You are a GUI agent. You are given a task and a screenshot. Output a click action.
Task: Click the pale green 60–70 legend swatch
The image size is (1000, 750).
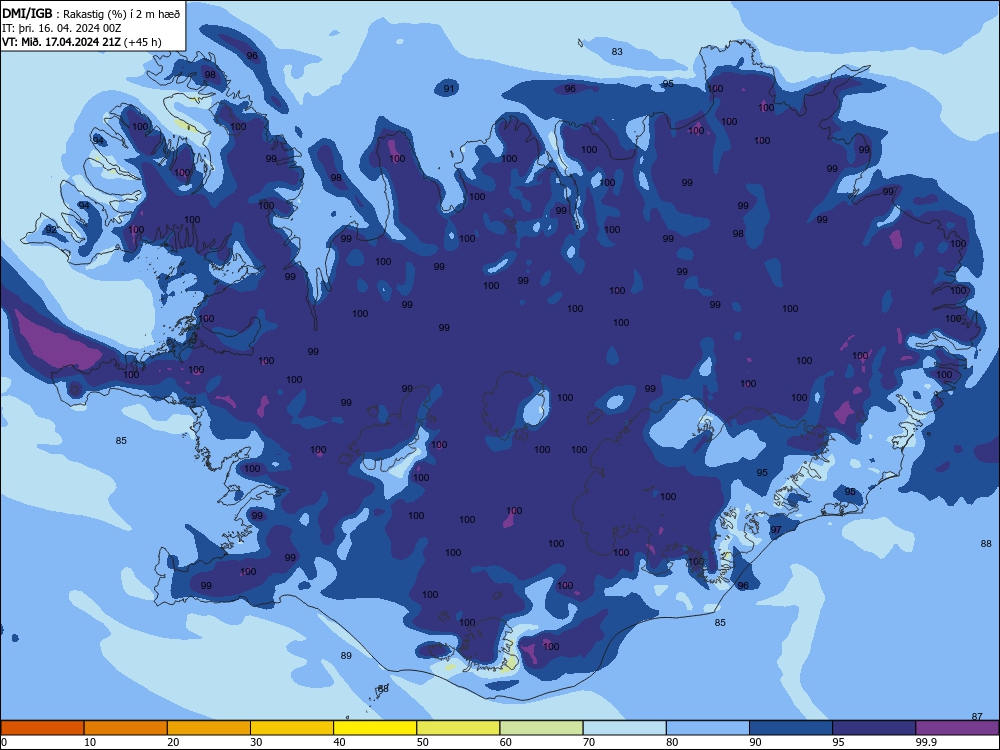coord(541,728)
